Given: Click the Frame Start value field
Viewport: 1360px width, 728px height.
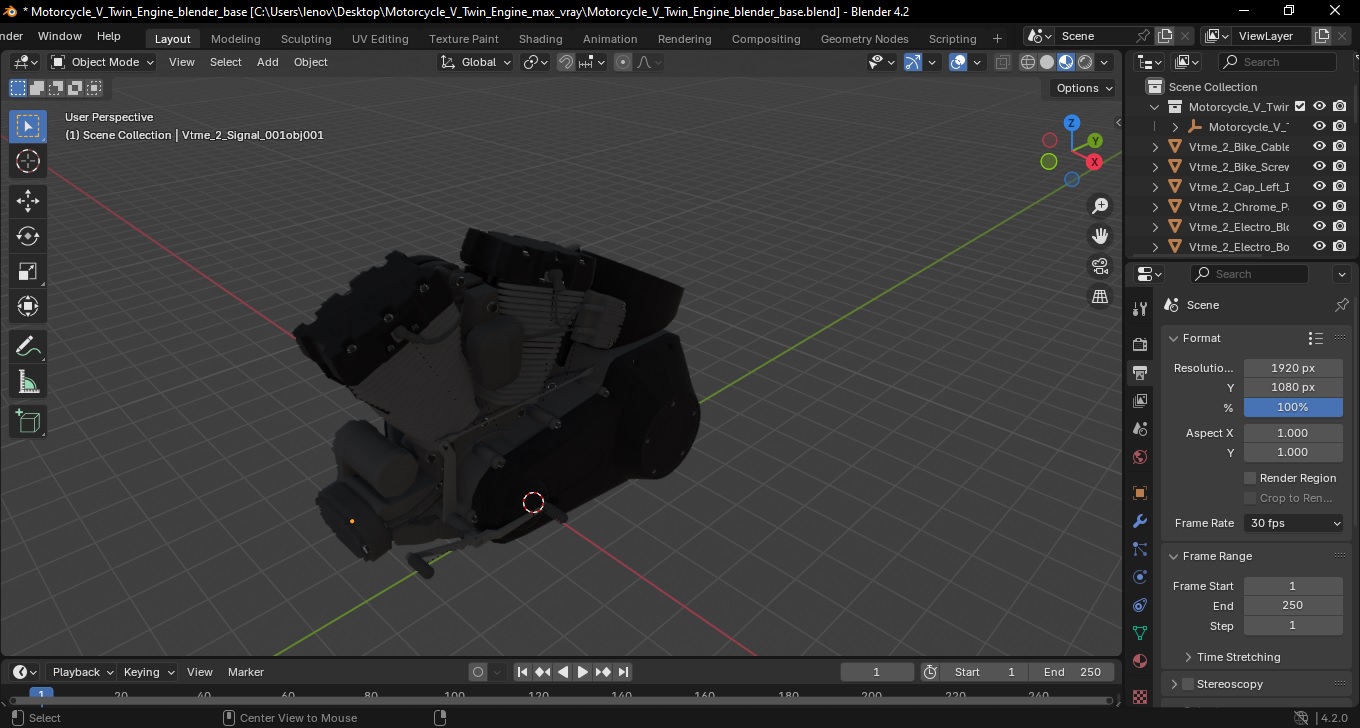Looking at the screenshot, I should click(x=1293, y=586).
